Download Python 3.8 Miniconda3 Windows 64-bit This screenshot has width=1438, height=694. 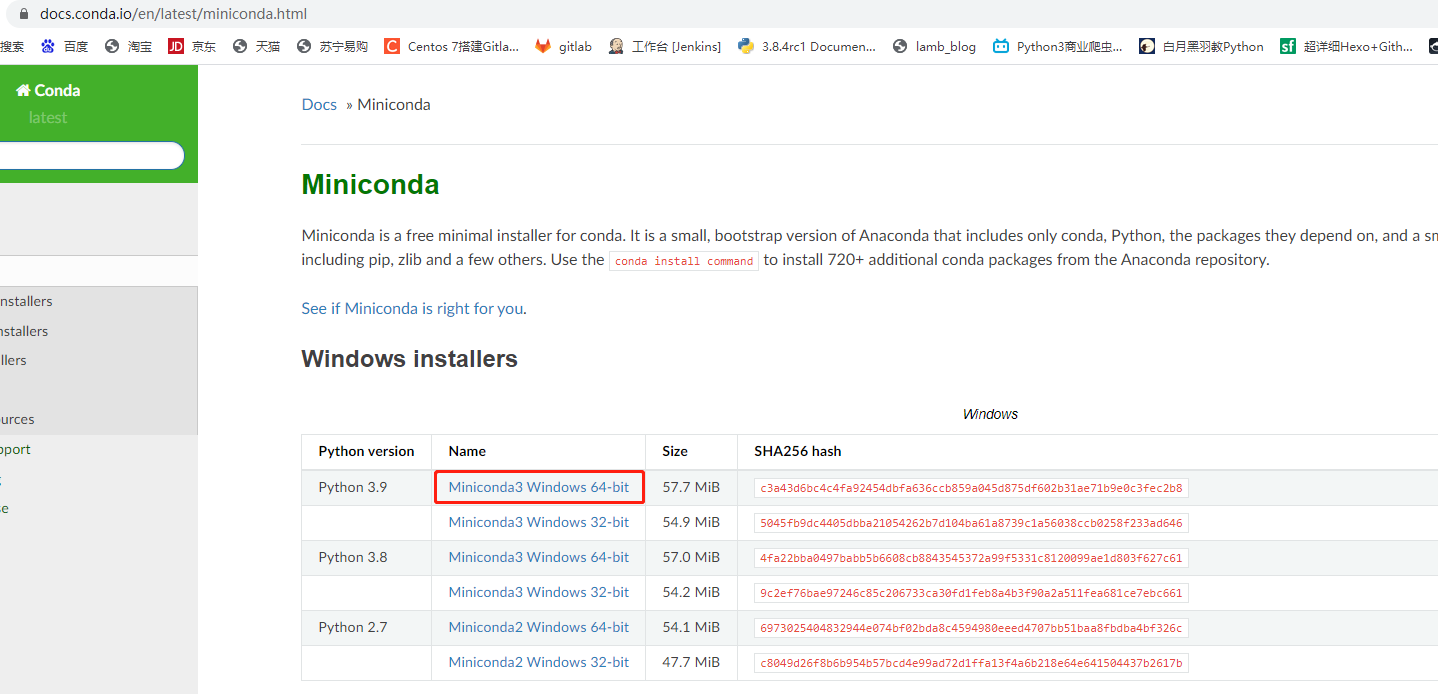pos(539,557)
